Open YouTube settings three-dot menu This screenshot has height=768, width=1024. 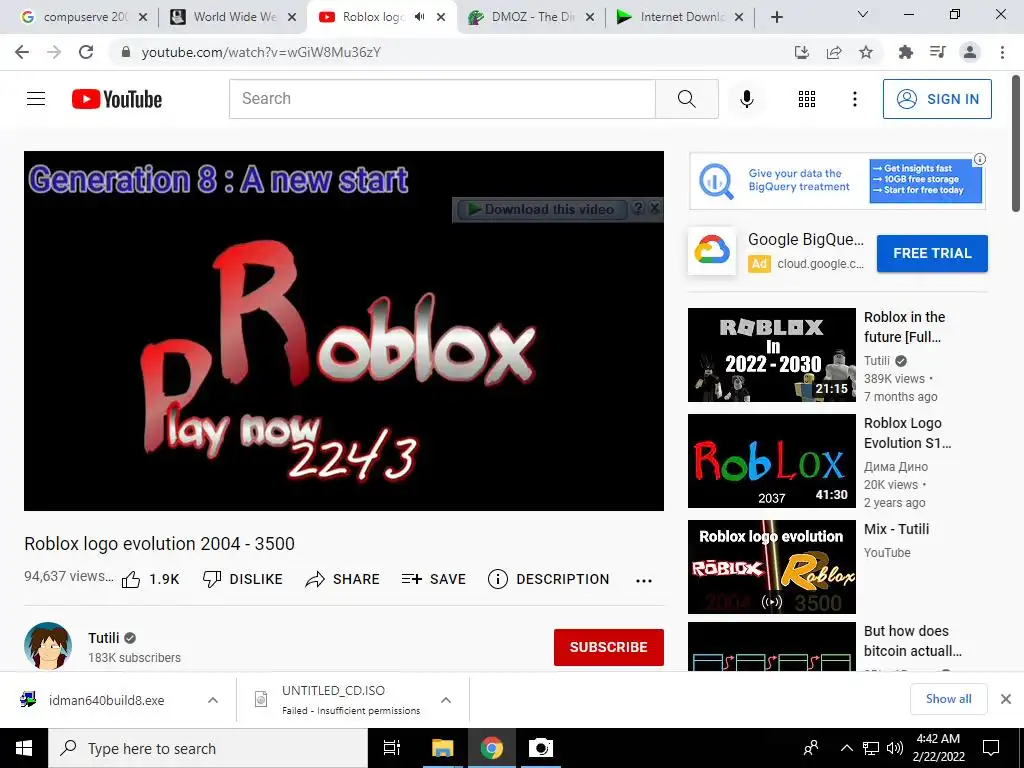(854, 99)
